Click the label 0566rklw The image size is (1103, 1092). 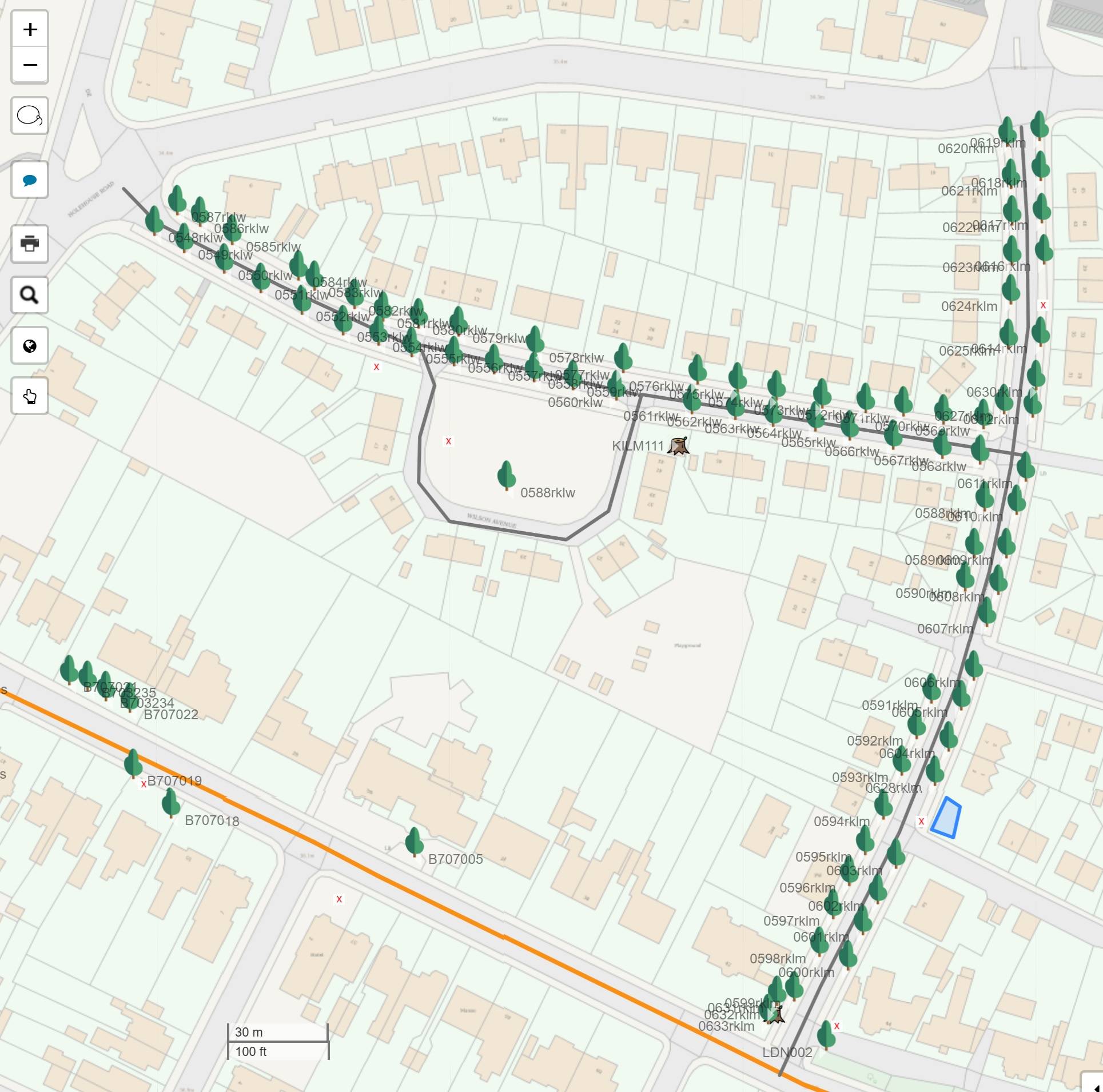tap(852, 452)
